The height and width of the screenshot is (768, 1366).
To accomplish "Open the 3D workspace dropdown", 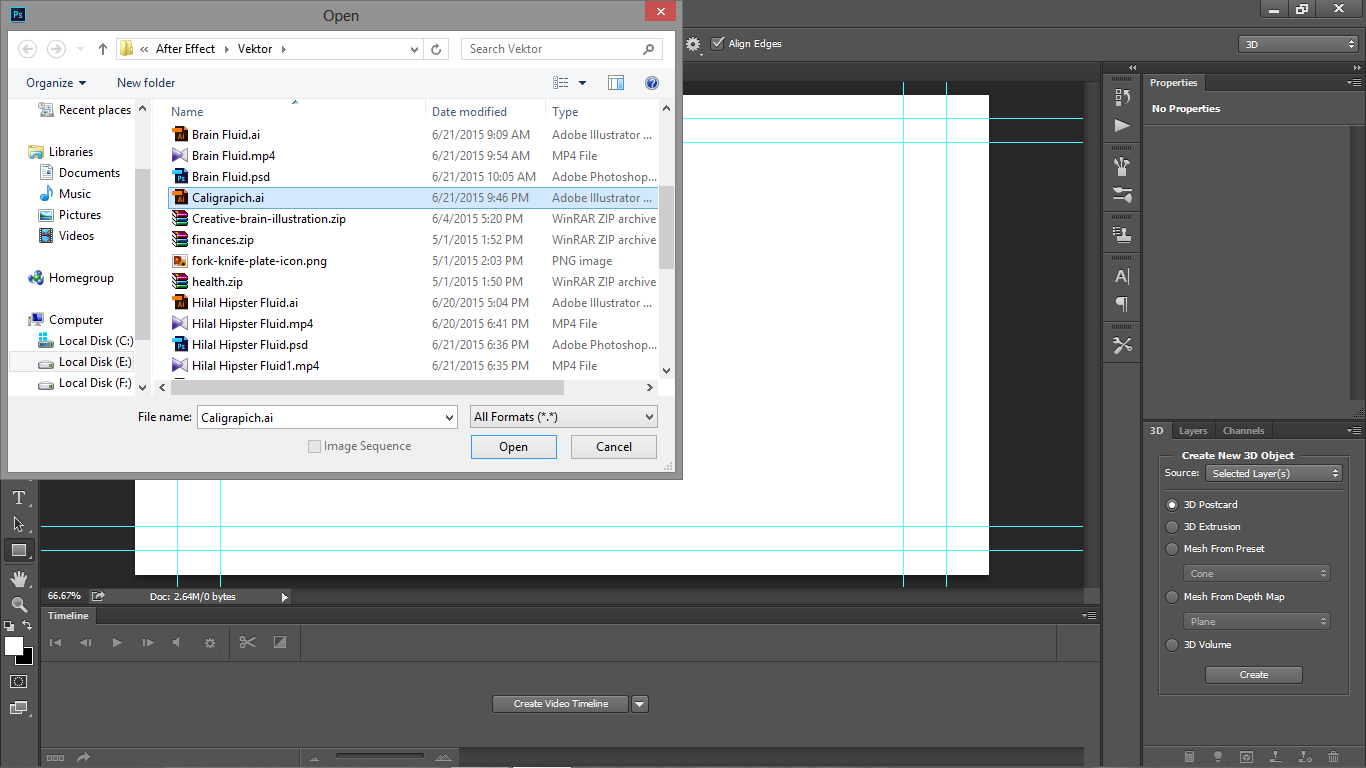I will (x=1298, y=45).
